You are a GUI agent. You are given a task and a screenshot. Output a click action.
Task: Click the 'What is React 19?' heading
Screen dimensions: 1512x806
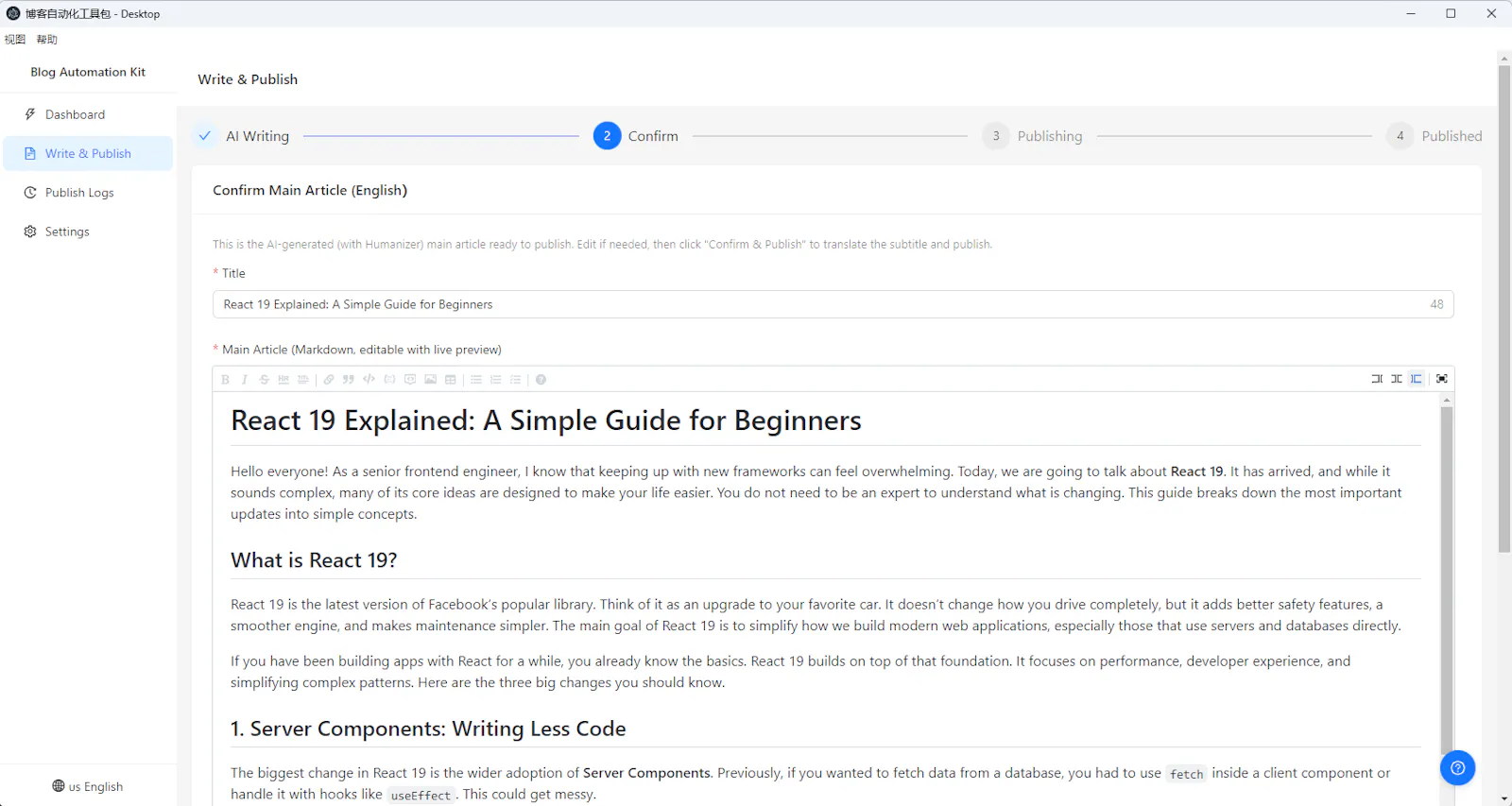tap(314, 560)
